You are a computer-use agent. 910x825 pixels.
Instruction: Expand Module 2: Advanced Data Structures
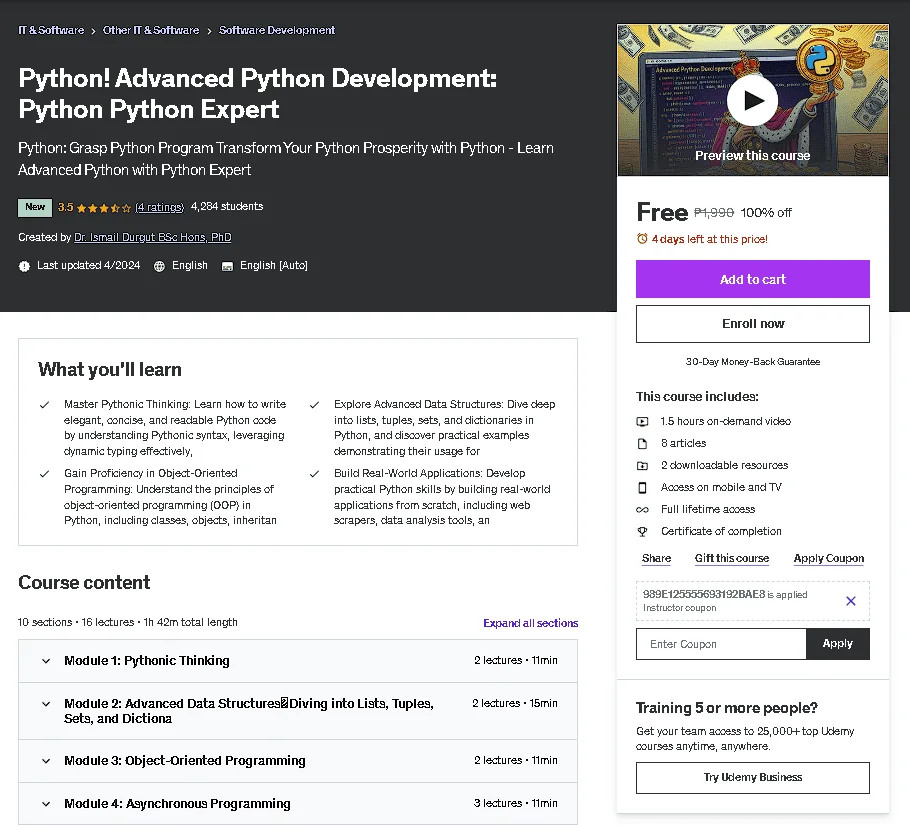coord(298,711)
